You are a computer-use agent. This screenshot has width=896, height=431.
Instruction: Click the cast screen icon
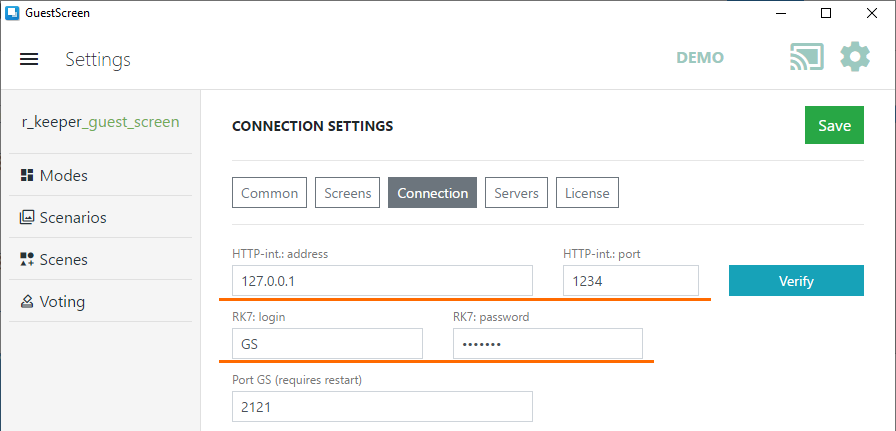[x=807, y=57]
